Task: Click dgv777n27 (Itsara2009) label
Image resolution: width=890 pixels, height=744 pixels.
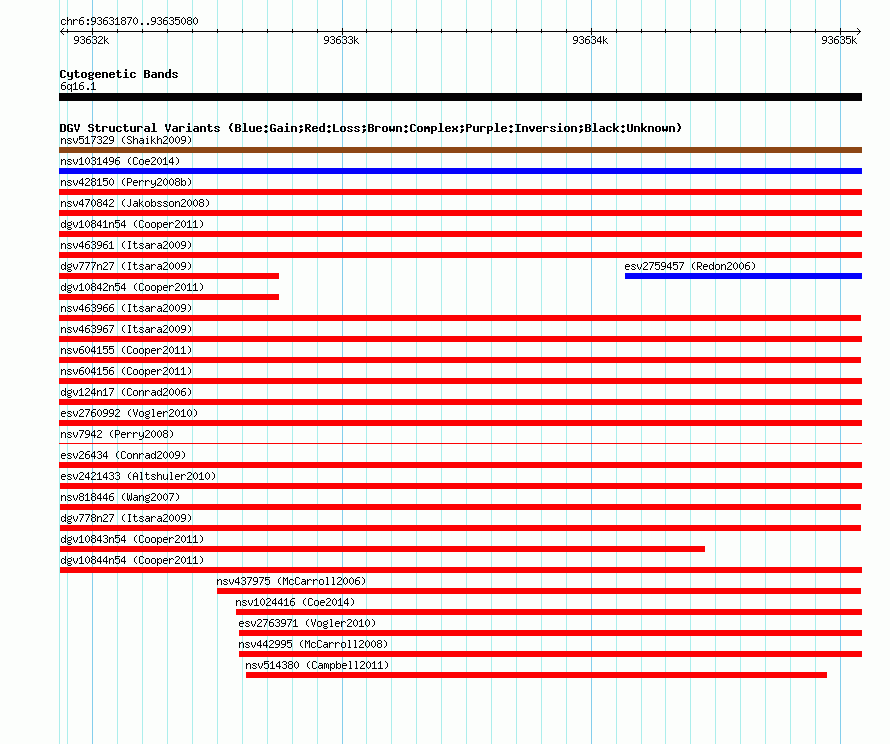Action: pyautogui.click(x=126, y=266)
